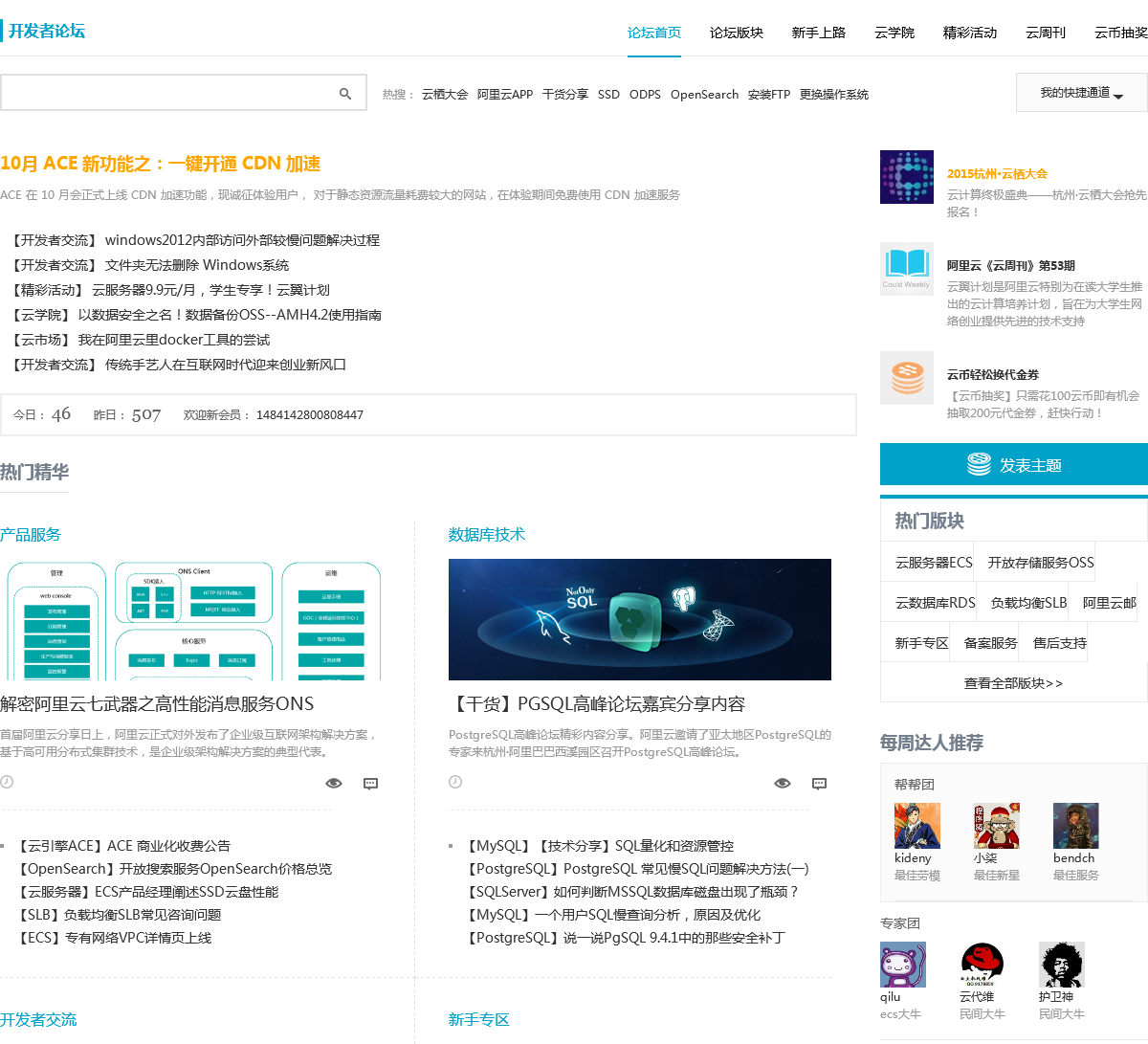Open windows2012内部访问外部较慢 thread
This screenshot has height=1044, width=1148.
point(242,240)
